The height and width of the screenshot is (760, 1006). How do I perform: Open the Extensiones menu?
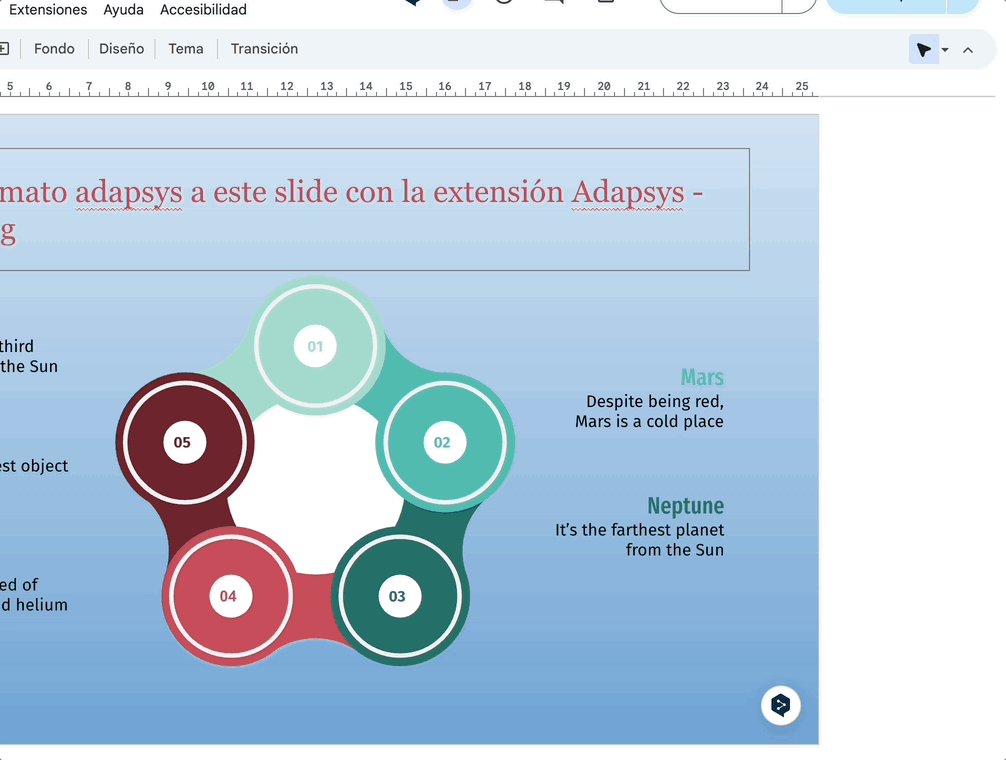tap(48, 10)
